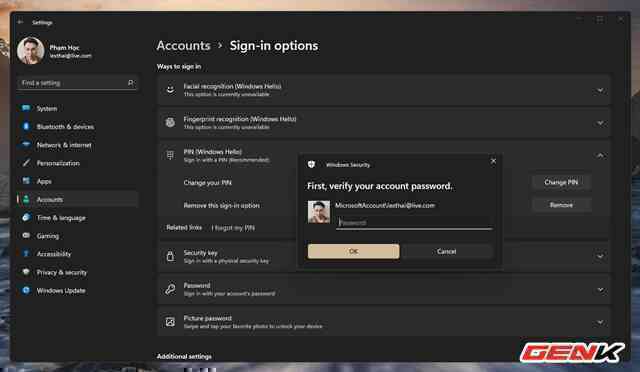Click the Time & language globe icon
This screenshot has width=640, height=372.
(26, 218)
